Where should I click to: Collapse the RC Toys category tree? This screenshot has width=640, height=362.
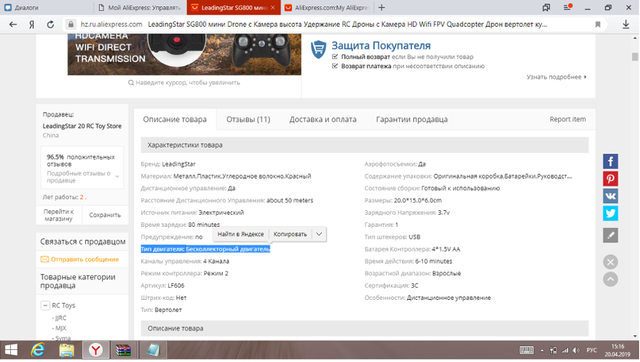click(45, 305)
